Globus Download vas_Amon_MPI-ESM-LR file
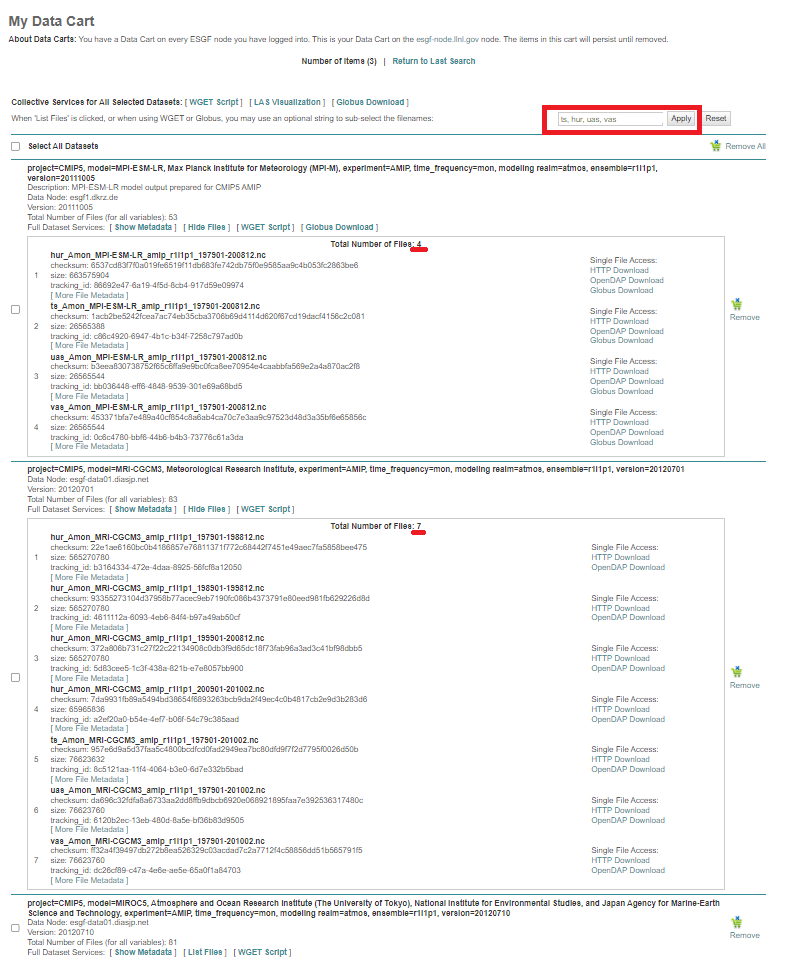This screenshot has width=785, height=964. [x=621, y=442]
